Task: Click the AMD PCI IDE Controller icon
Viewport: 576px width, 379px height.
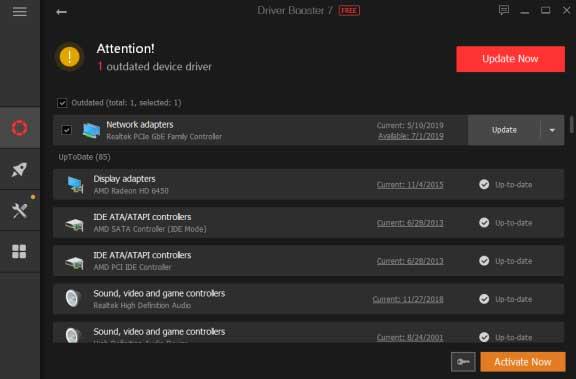Action: (x=75, y=263)
